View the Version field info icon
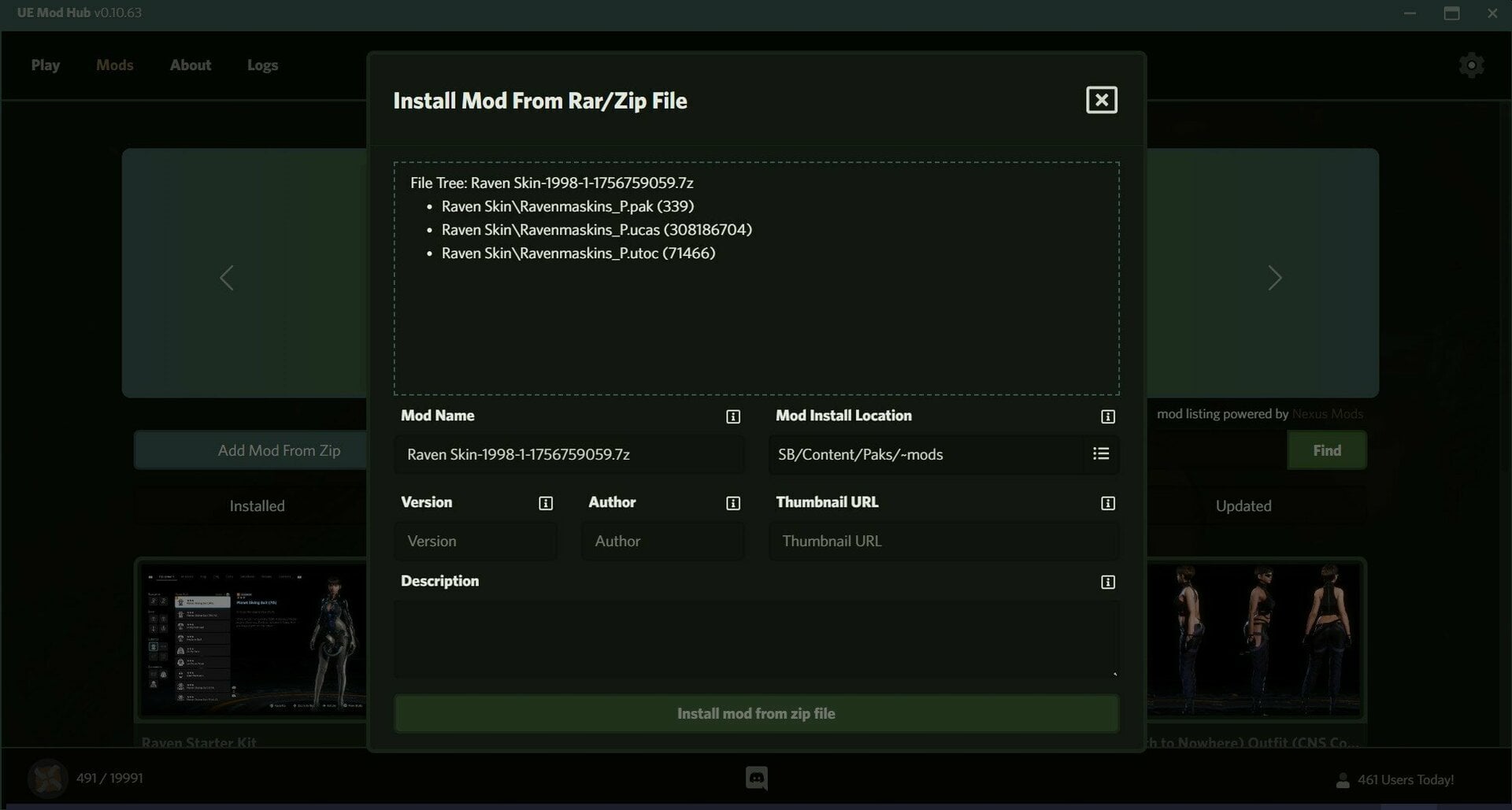 (546, 503)
